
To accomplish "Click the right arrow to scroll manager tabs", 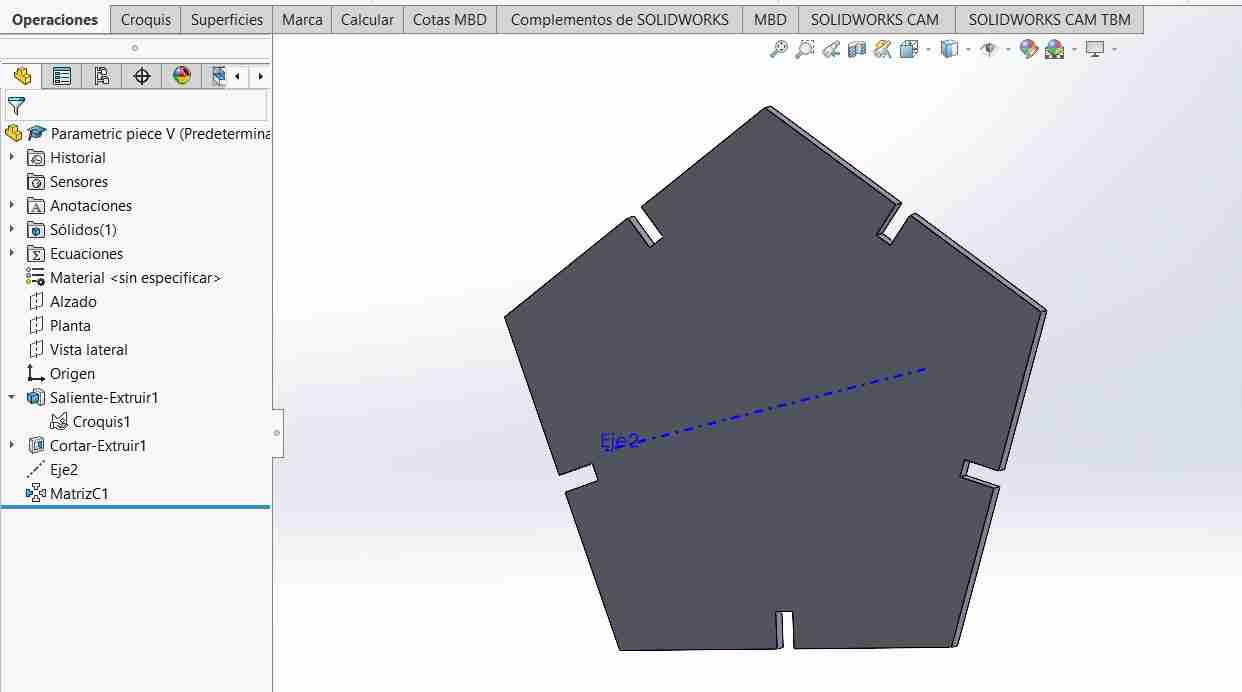I will [259, 75].
